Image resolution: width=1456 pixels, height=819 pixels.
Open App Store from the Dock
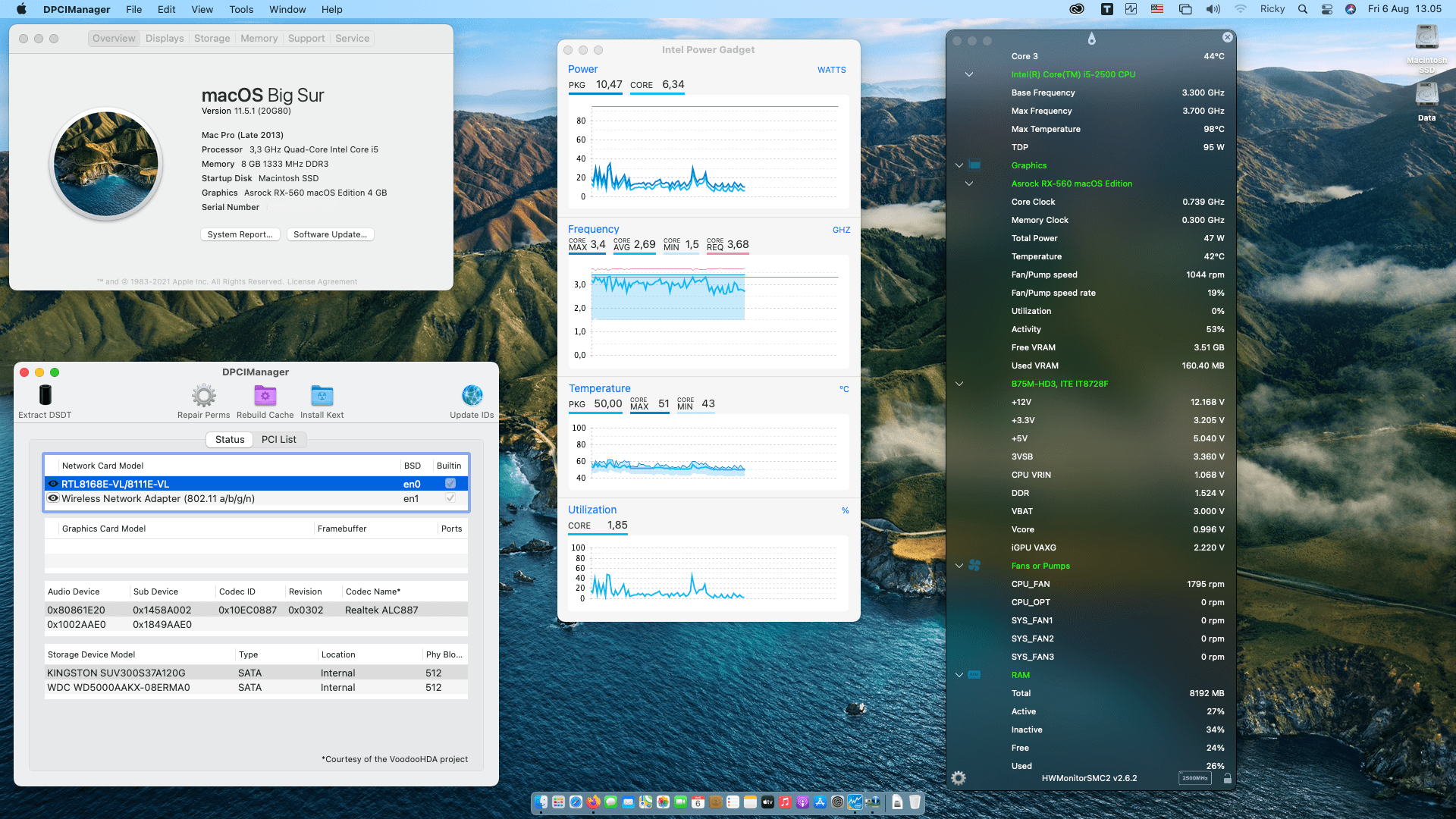[820, 802]
